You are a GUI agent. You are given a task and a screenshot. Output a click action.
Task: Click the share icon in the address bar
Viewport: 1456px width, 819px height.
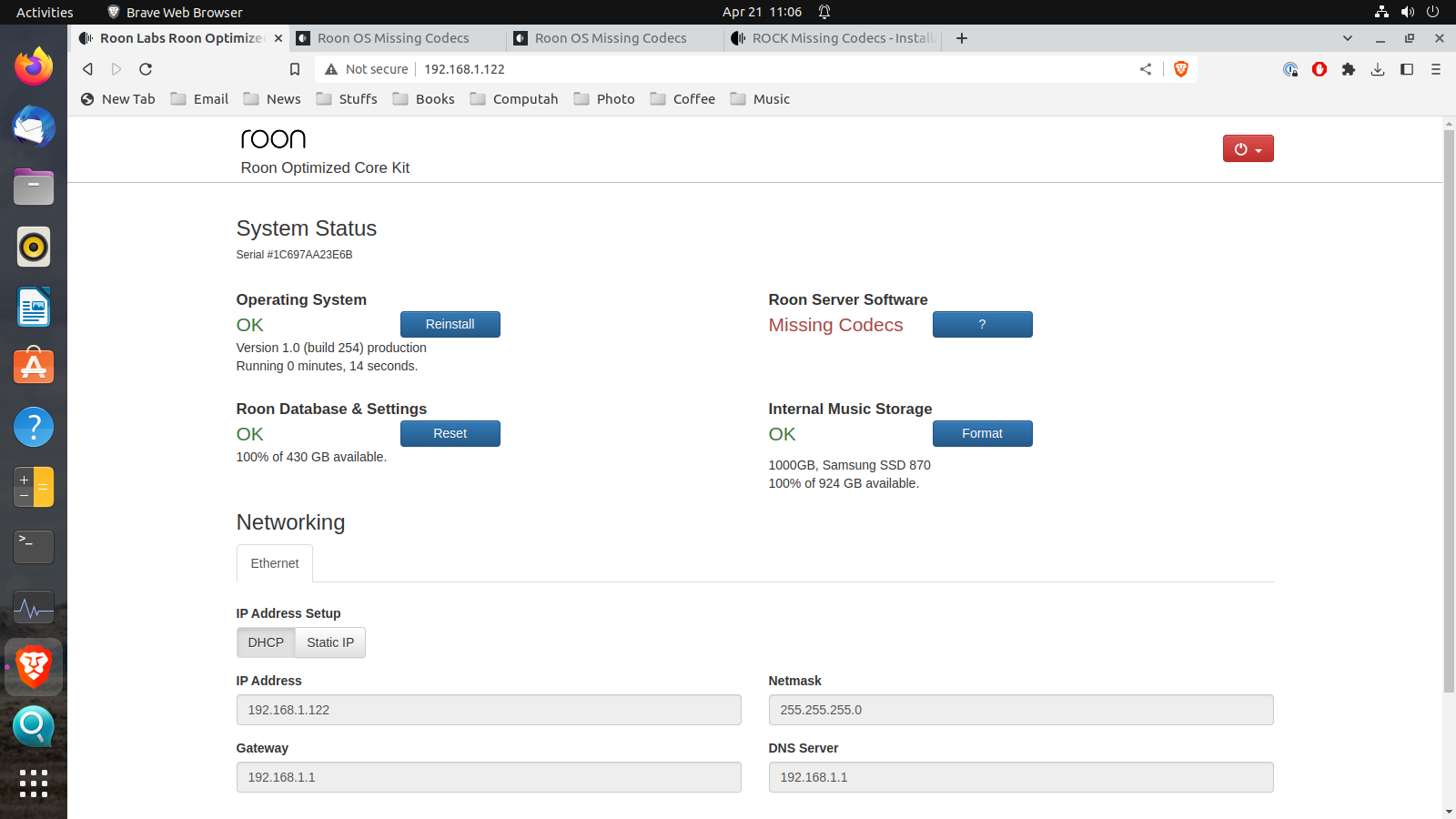1146,69
